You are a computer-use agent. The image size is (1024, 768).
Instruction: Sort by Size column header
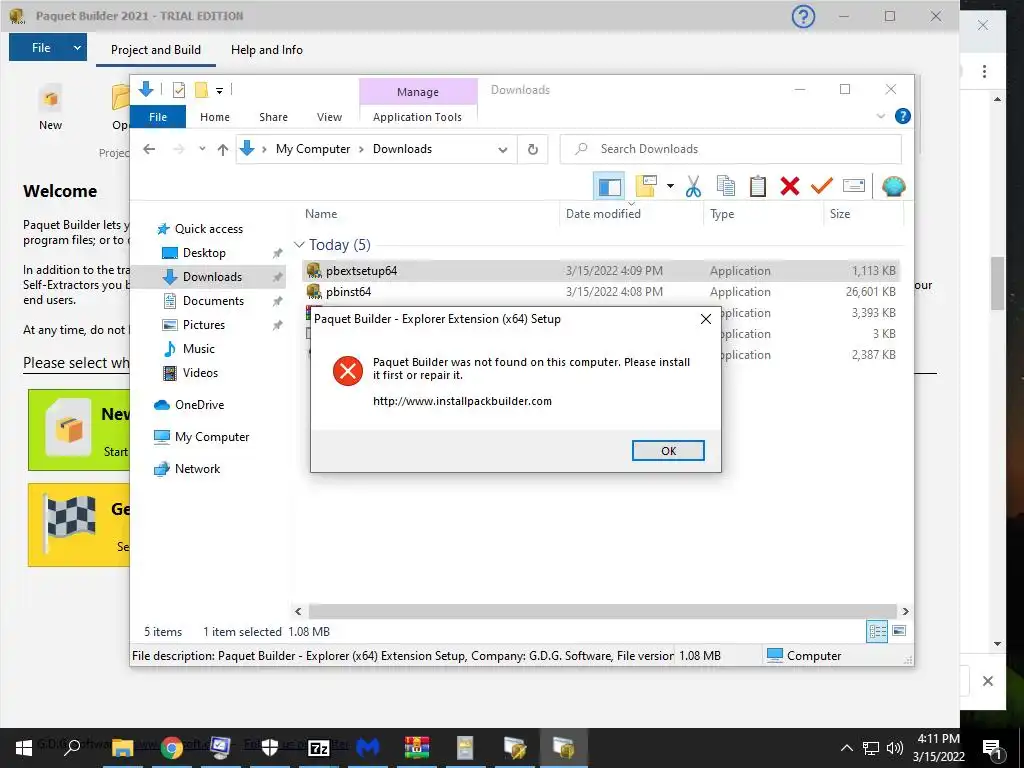point(840,214)
